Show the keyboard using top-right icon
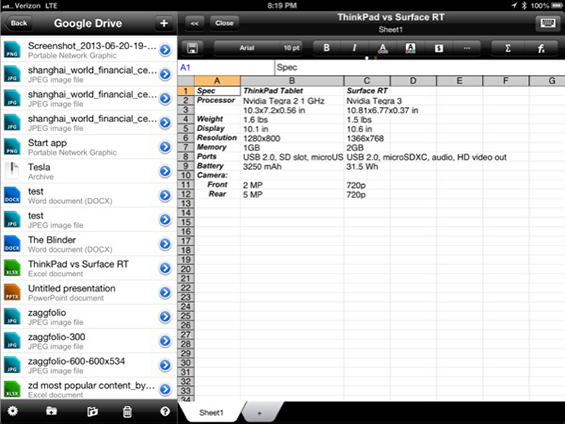 tap(548, 23)
